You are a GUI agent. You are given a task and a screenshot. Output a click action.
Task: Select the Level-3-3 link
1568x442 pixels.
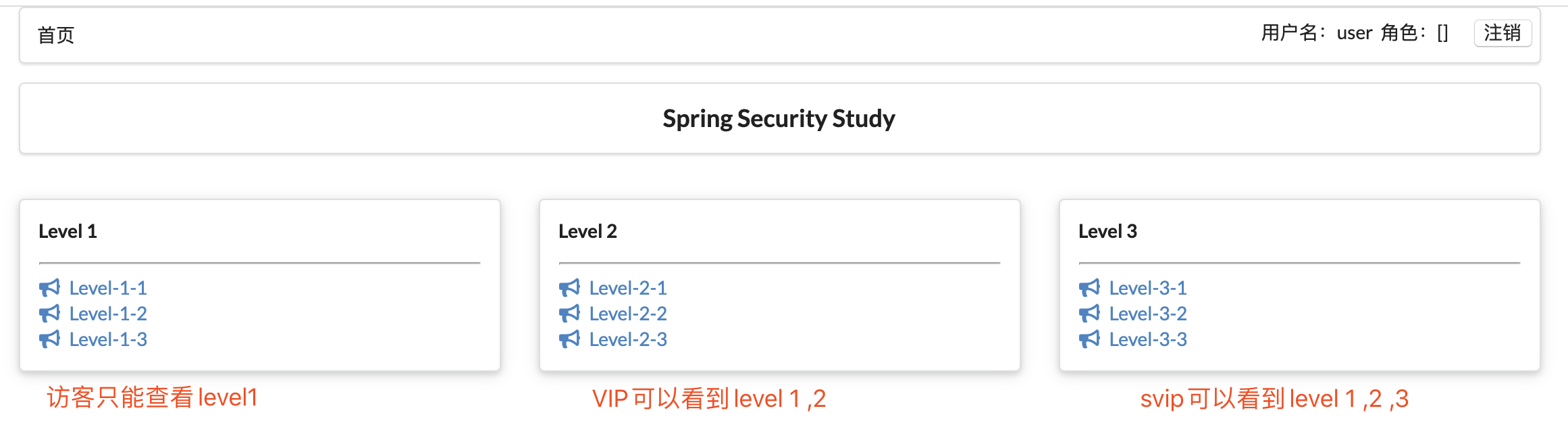[1148, 339]
